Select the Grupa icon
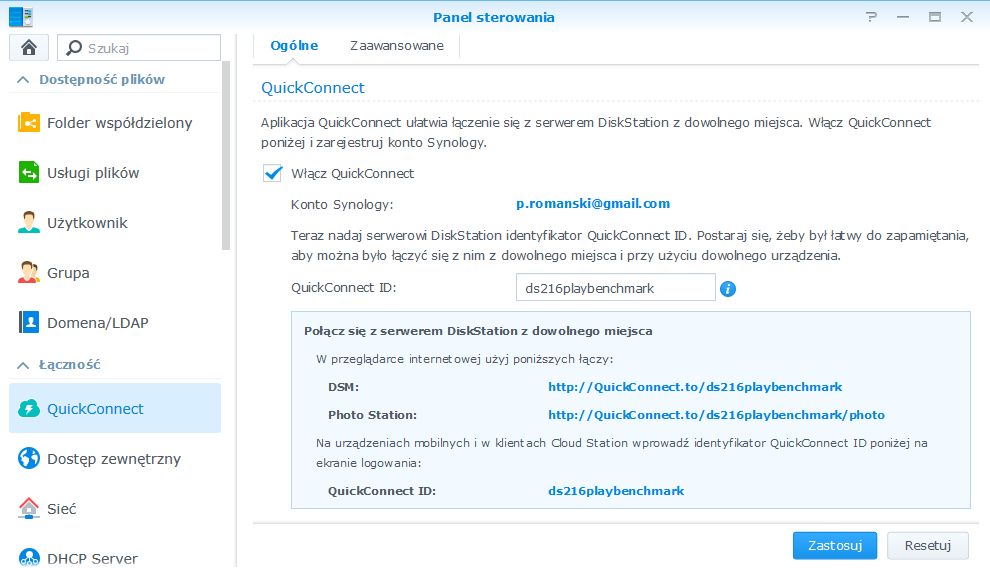 (x=29, y=272)
